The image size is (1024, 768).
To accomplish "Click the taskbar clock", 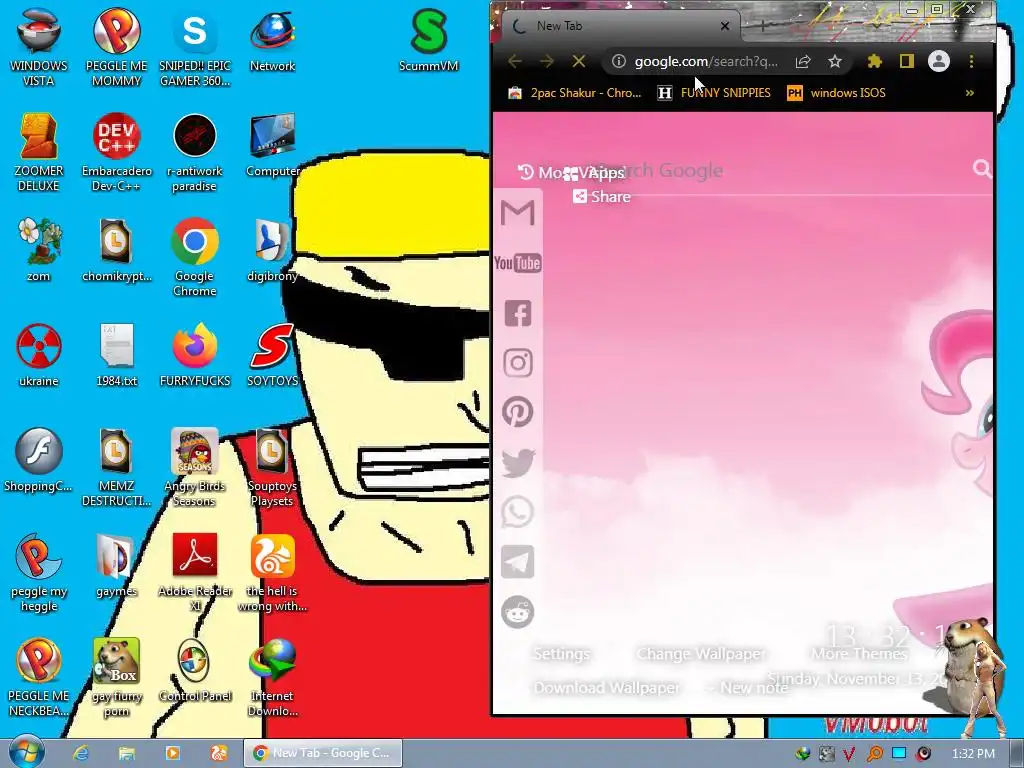I will point(973,754).
